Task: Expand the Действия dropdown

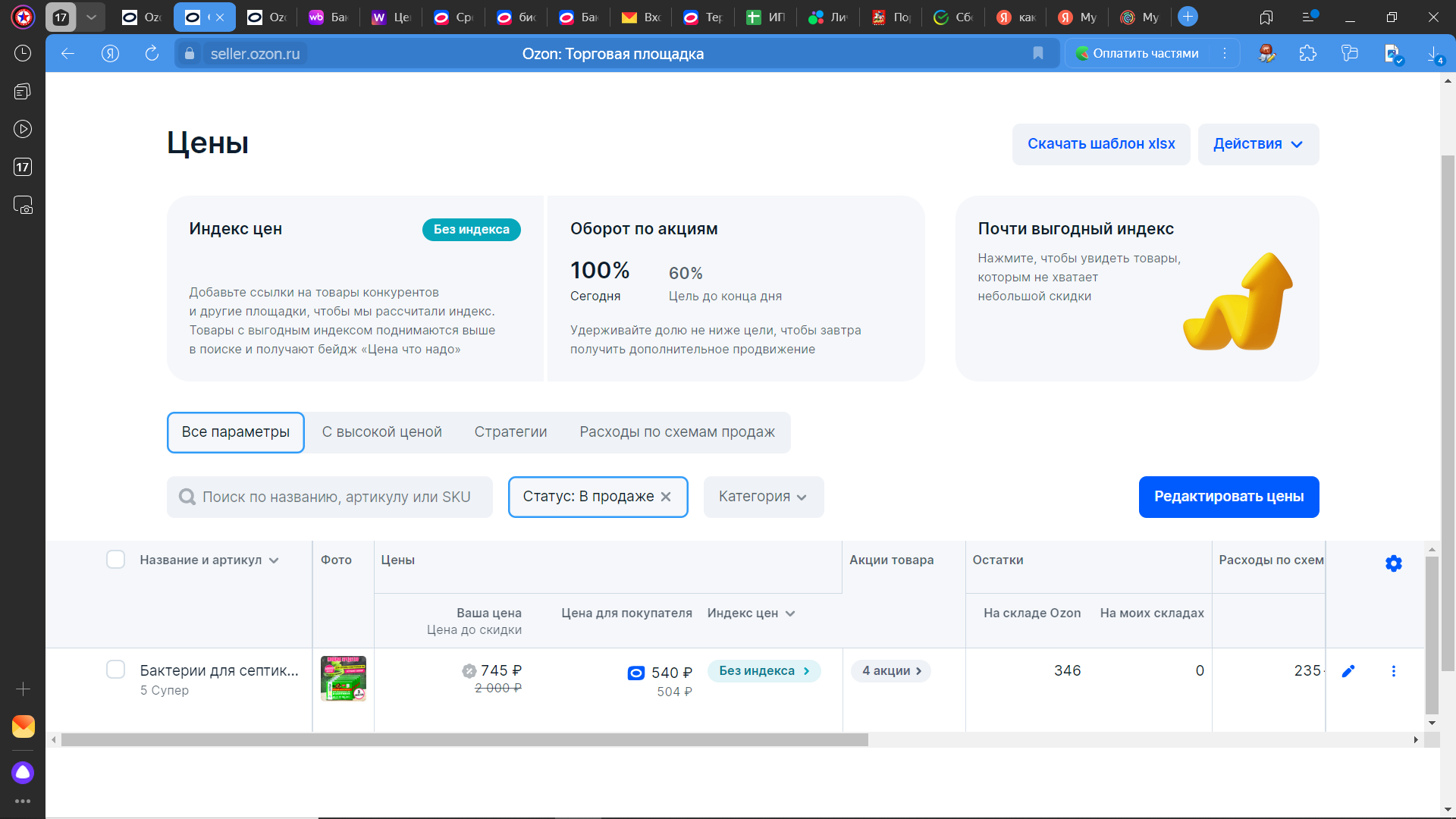Action: tap(1258, 144)
